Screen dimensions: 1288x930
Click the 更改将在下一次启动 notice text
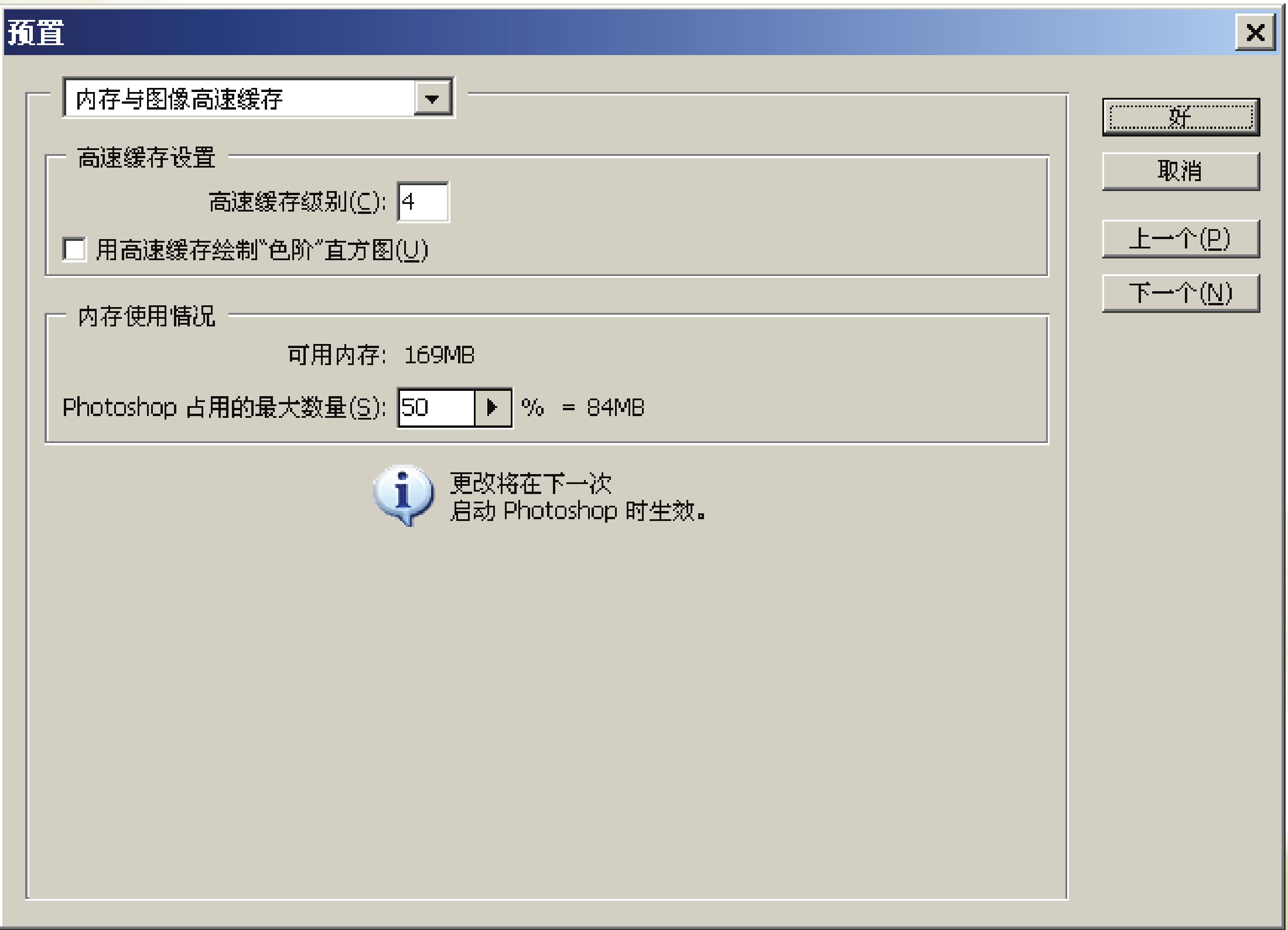(578, 497)
